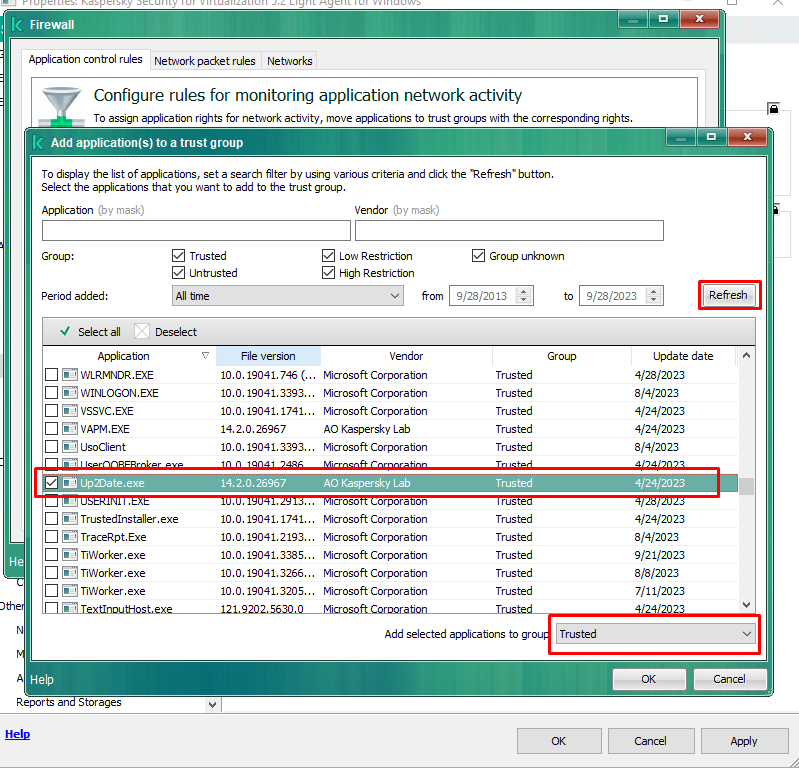Increase the to date spinner

654,292
